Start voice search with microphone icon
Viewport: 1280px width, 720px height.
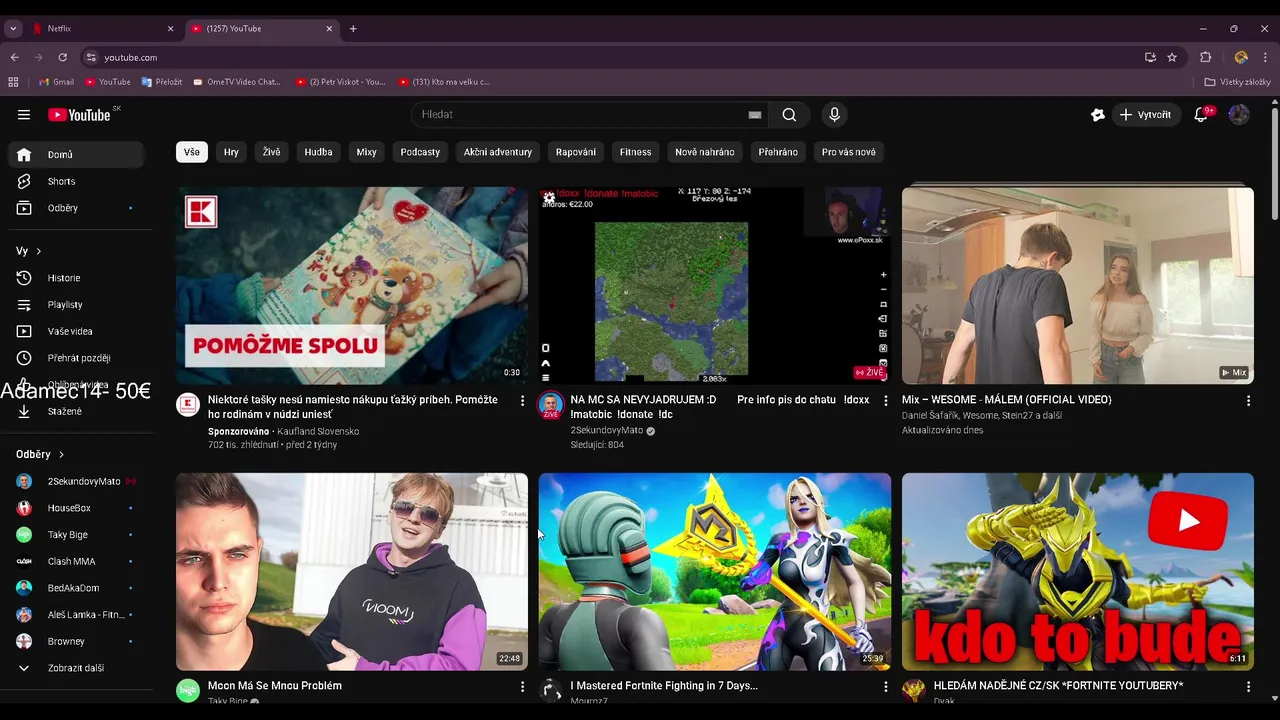pyautogui.click(x=834, y=115)
